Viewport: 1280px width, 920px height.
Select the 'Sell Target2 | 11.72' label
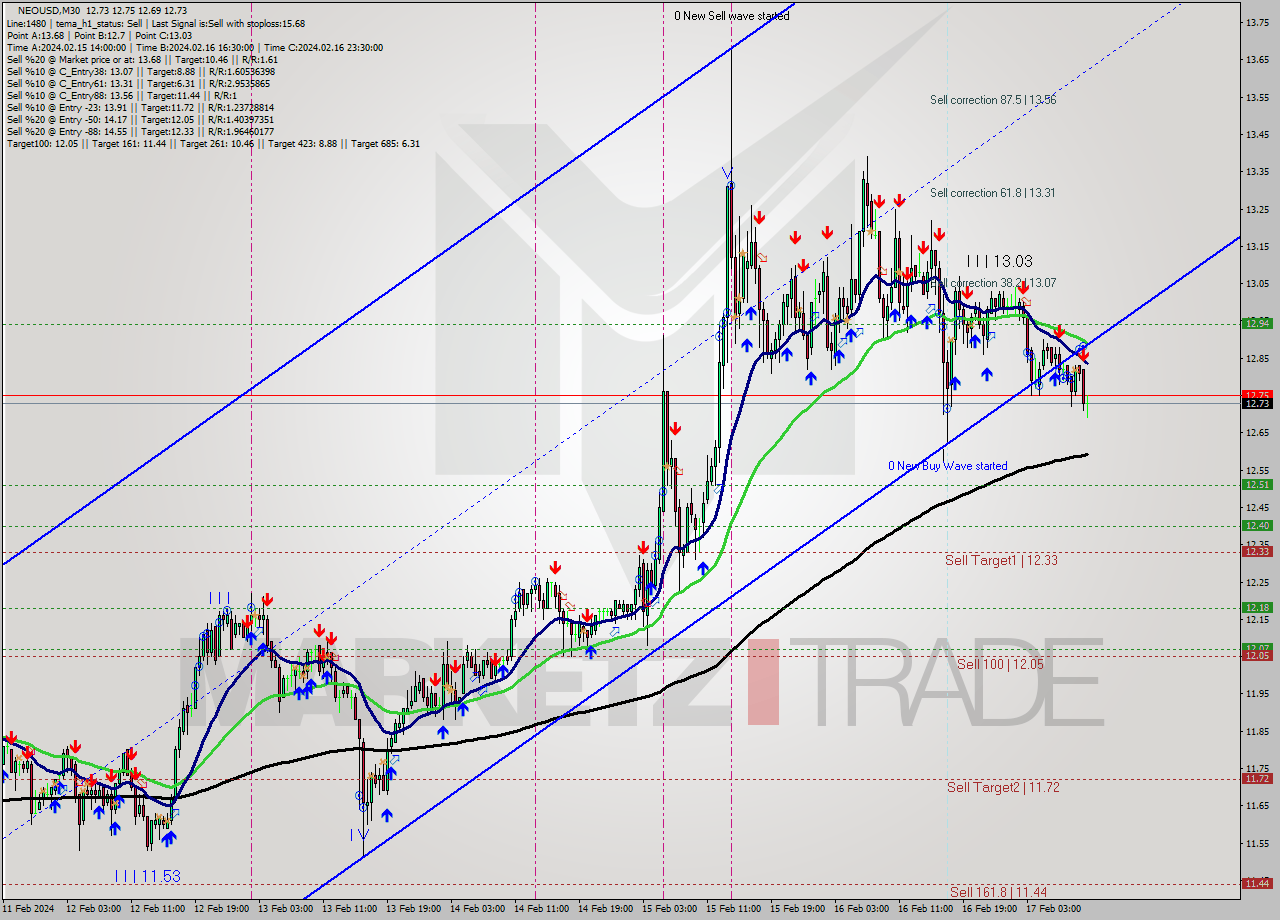[x=1003, y=787]
